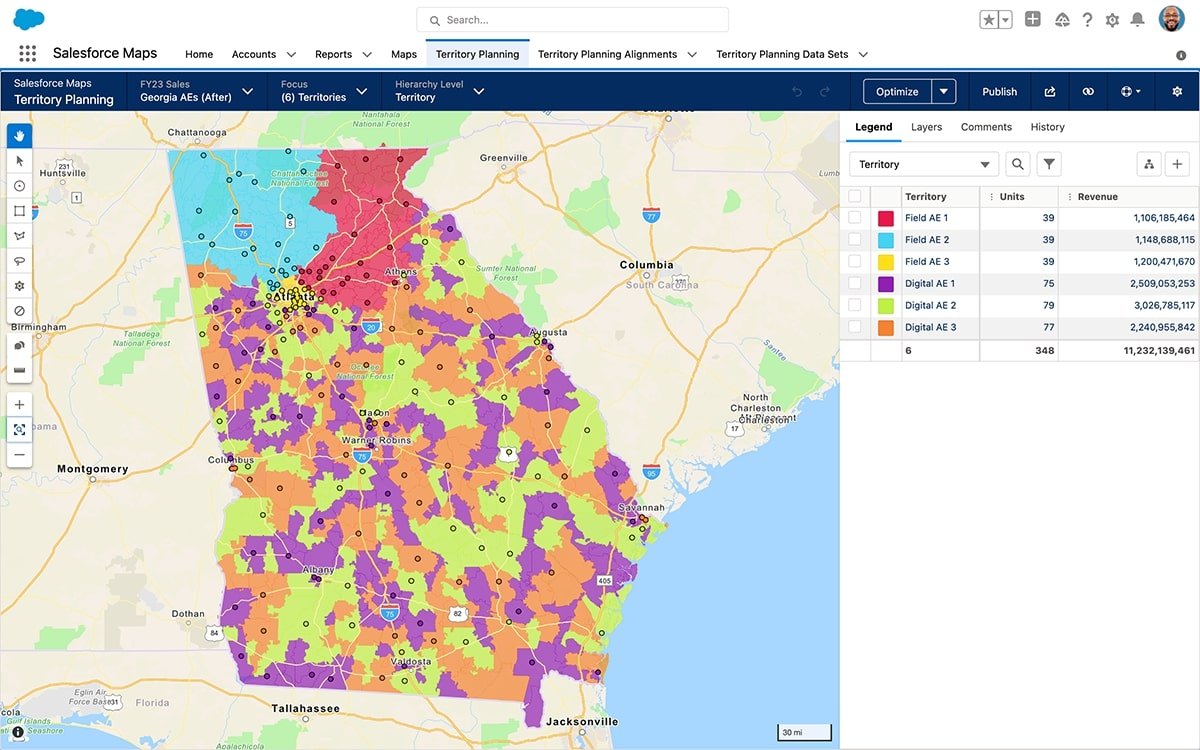Check the Field AE 1 row checkbox
1200x750 pixels.
tap(856, 217)
